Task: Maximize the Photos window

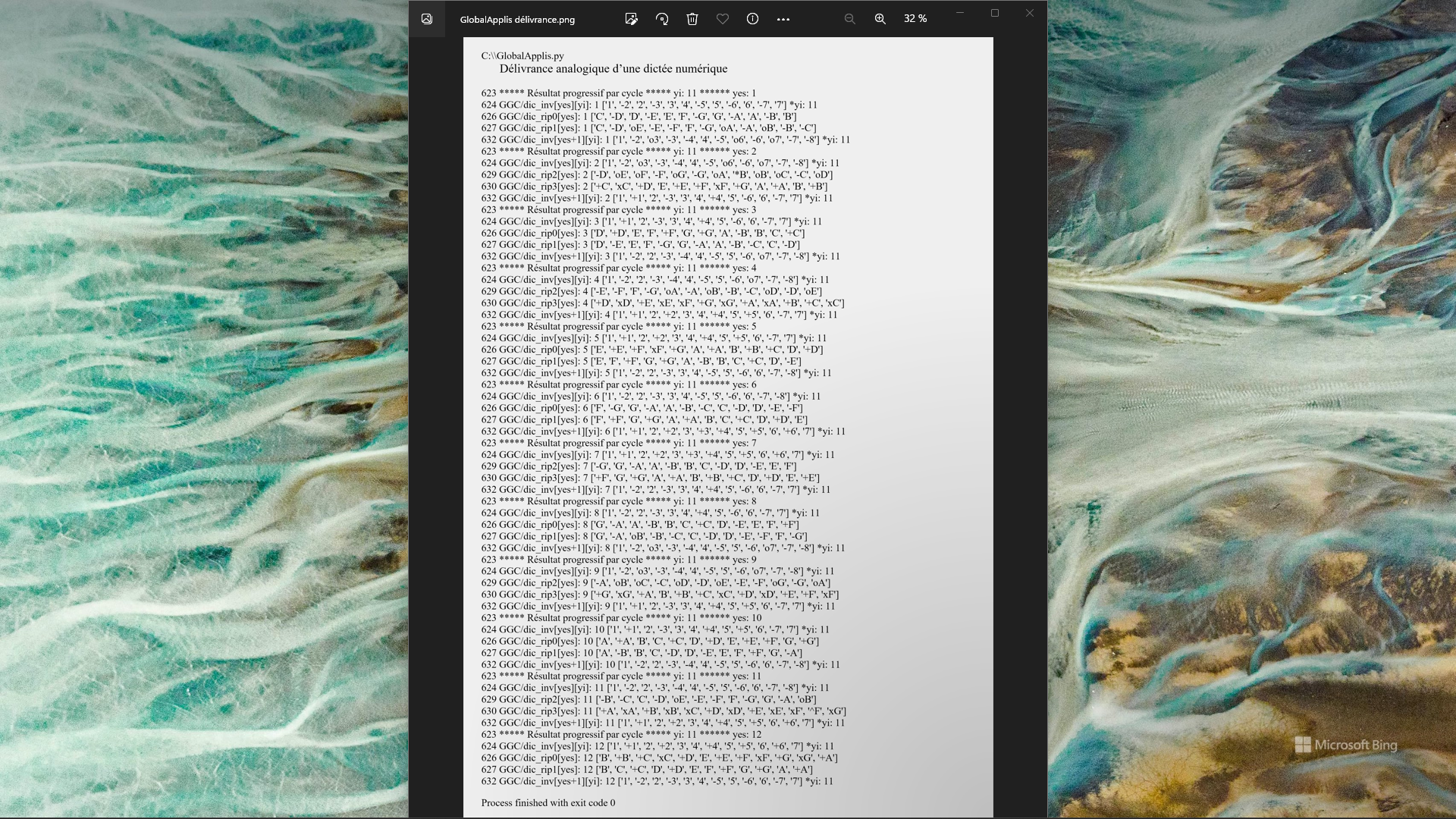Action: [x=995, y=13]
